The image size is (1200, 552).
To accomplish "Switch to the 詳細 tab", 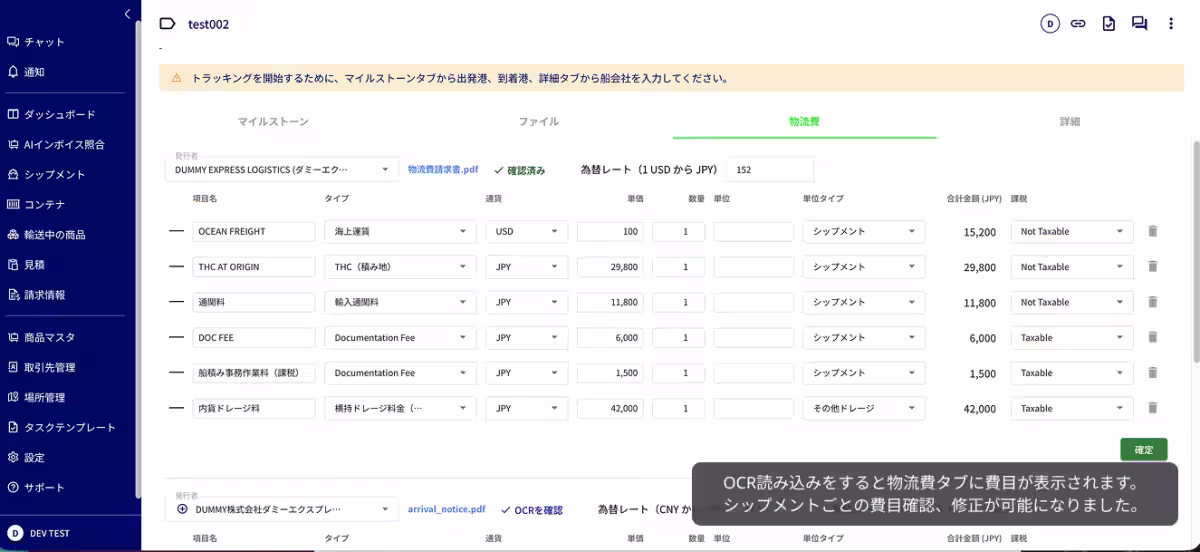I will [x=1070, y=121].
